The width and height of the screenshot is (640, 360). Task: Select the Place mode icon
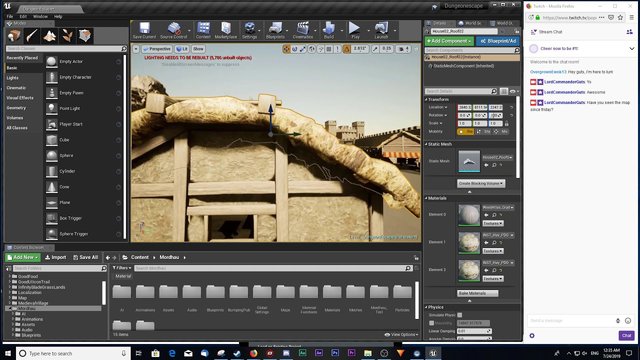[x=14, y=36]
